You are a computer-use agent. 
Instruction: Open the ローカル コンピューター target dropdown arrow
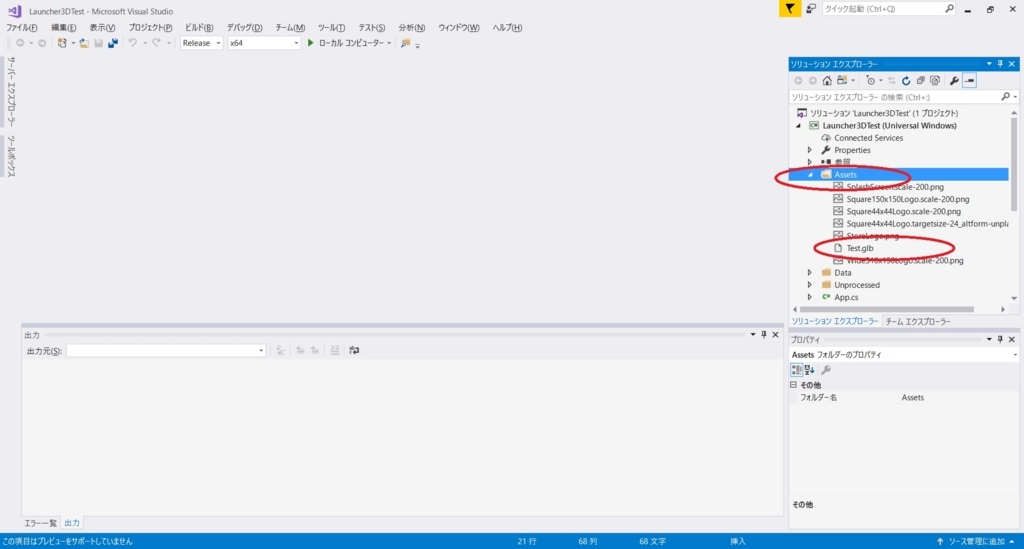(389, 43)
